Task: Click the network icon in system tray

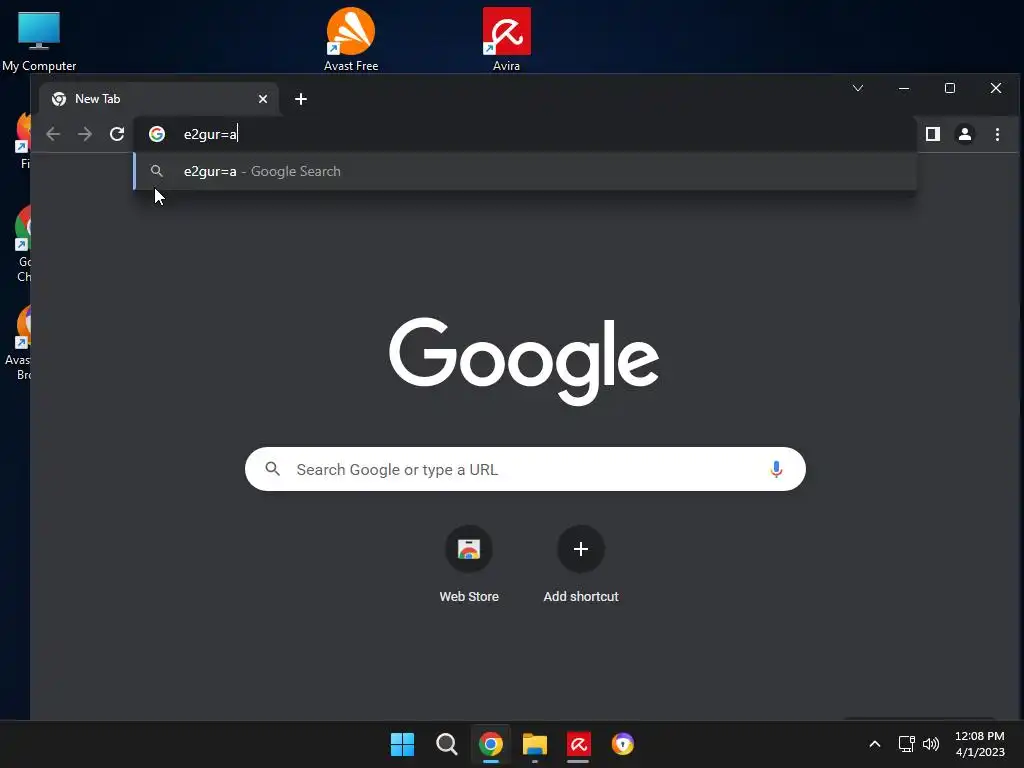Action: tap(906, 744)
